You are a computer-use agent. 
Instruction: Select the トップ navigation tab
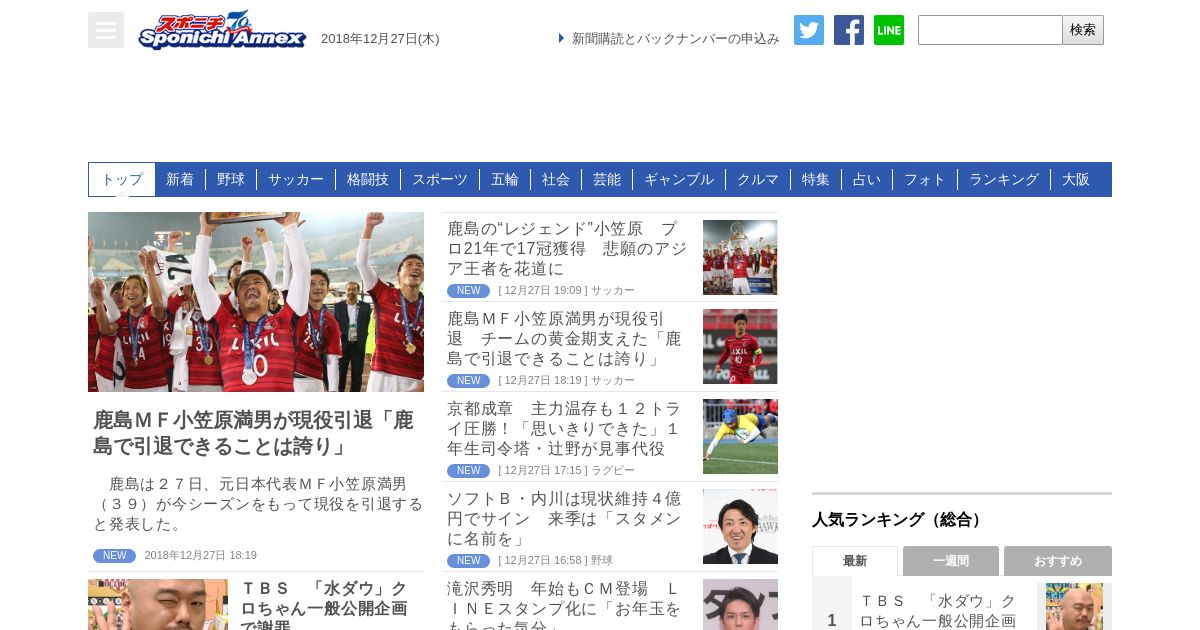coord(122,179)
